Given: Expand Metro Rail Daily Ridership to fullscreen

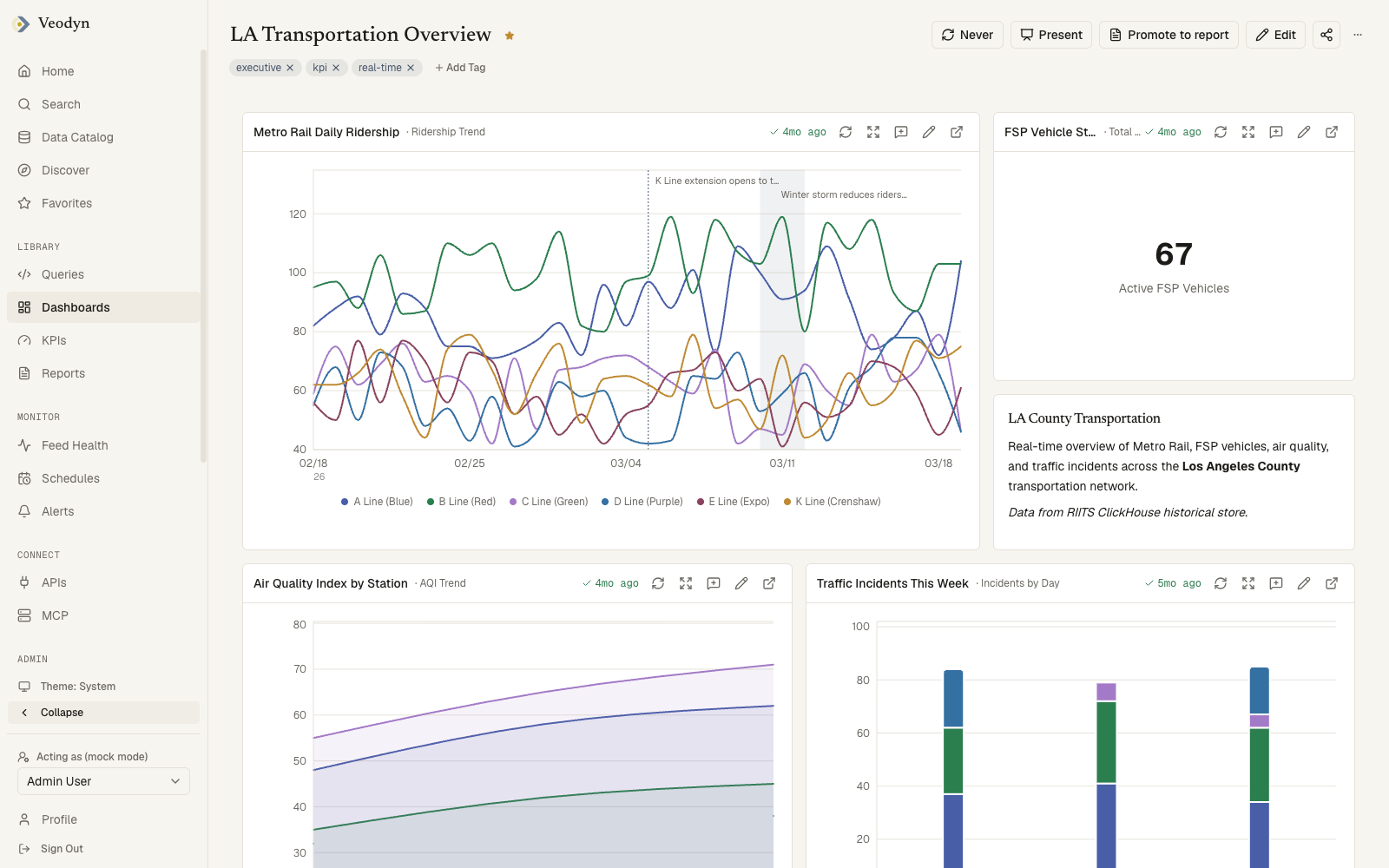Looking at the screenshot, I should [x=873, y=132].
